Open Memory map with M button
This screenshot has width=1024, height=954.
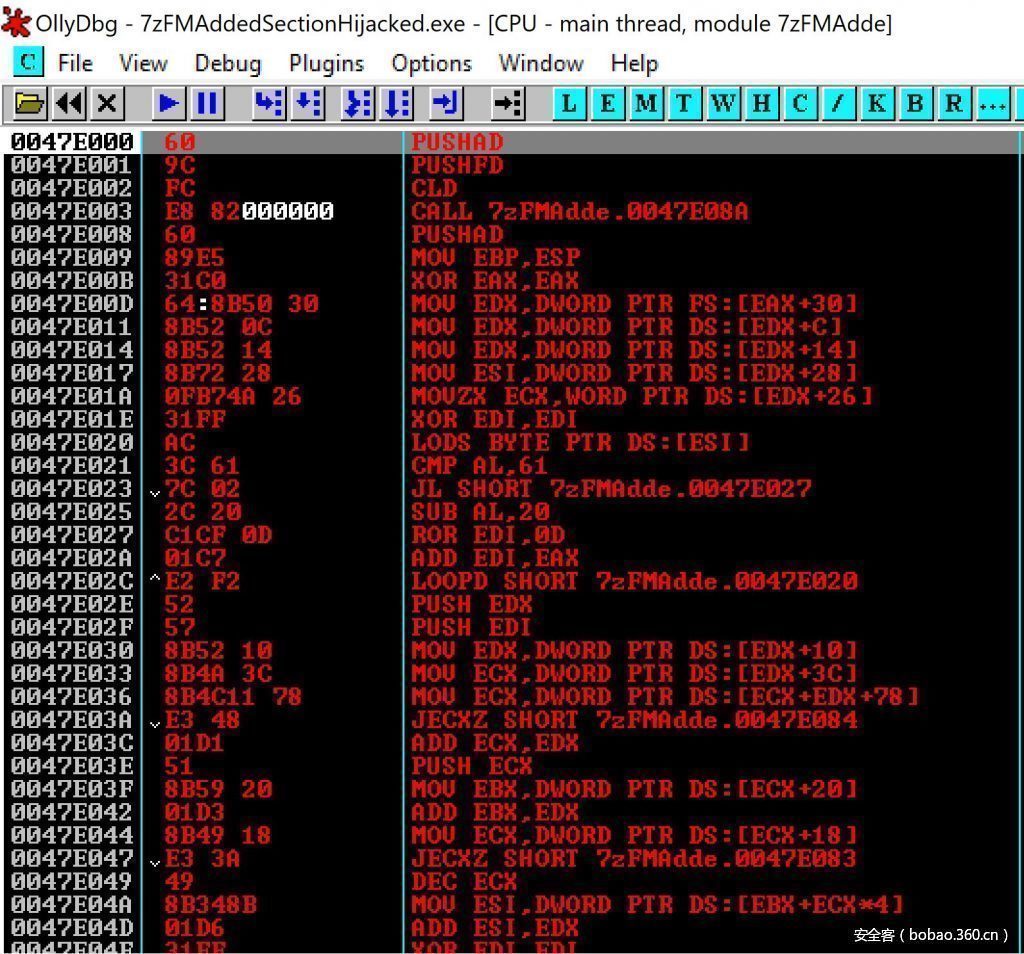coord(645,103)
